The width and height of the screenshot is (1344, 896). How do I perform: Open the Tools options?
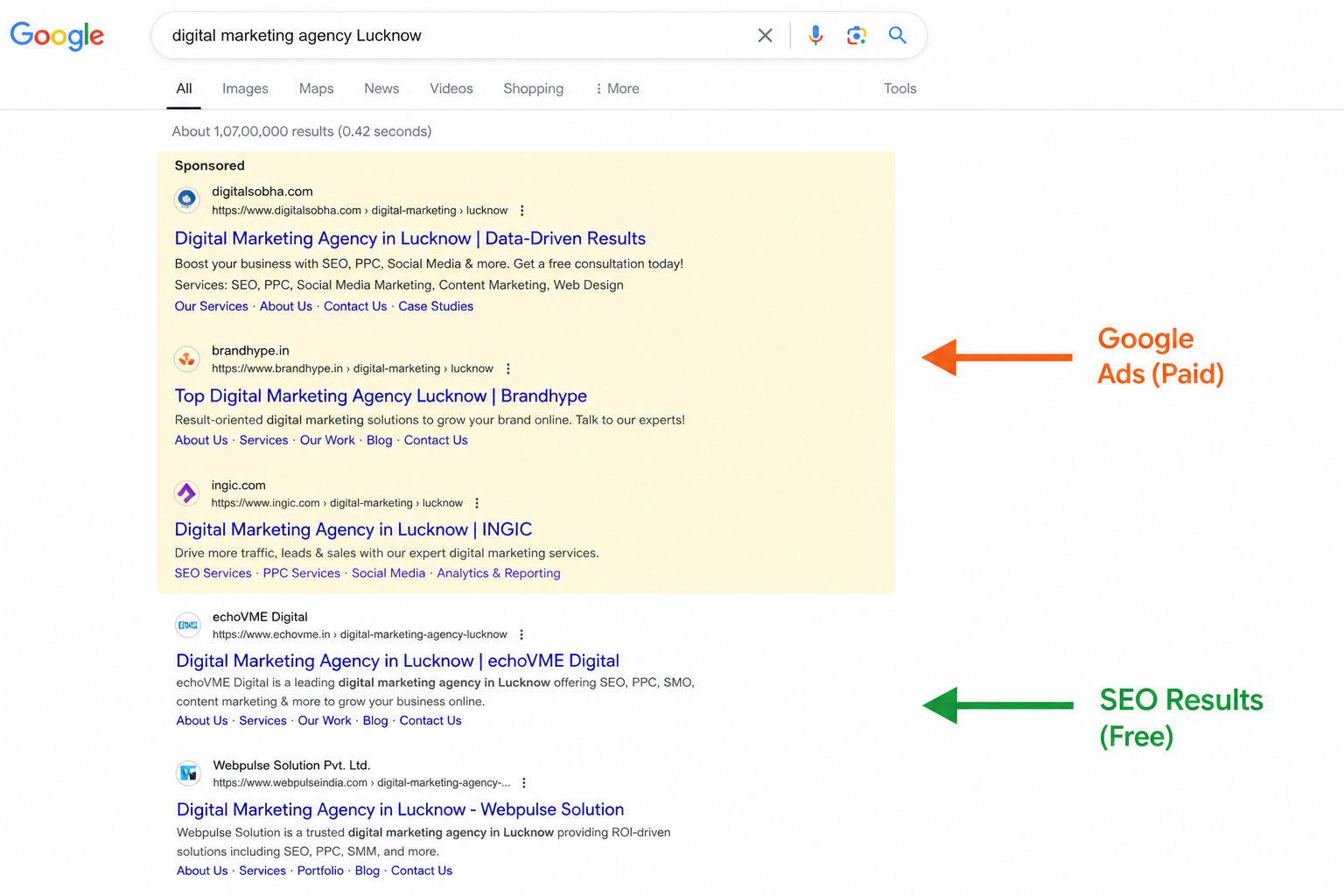(x=899, y=88)
